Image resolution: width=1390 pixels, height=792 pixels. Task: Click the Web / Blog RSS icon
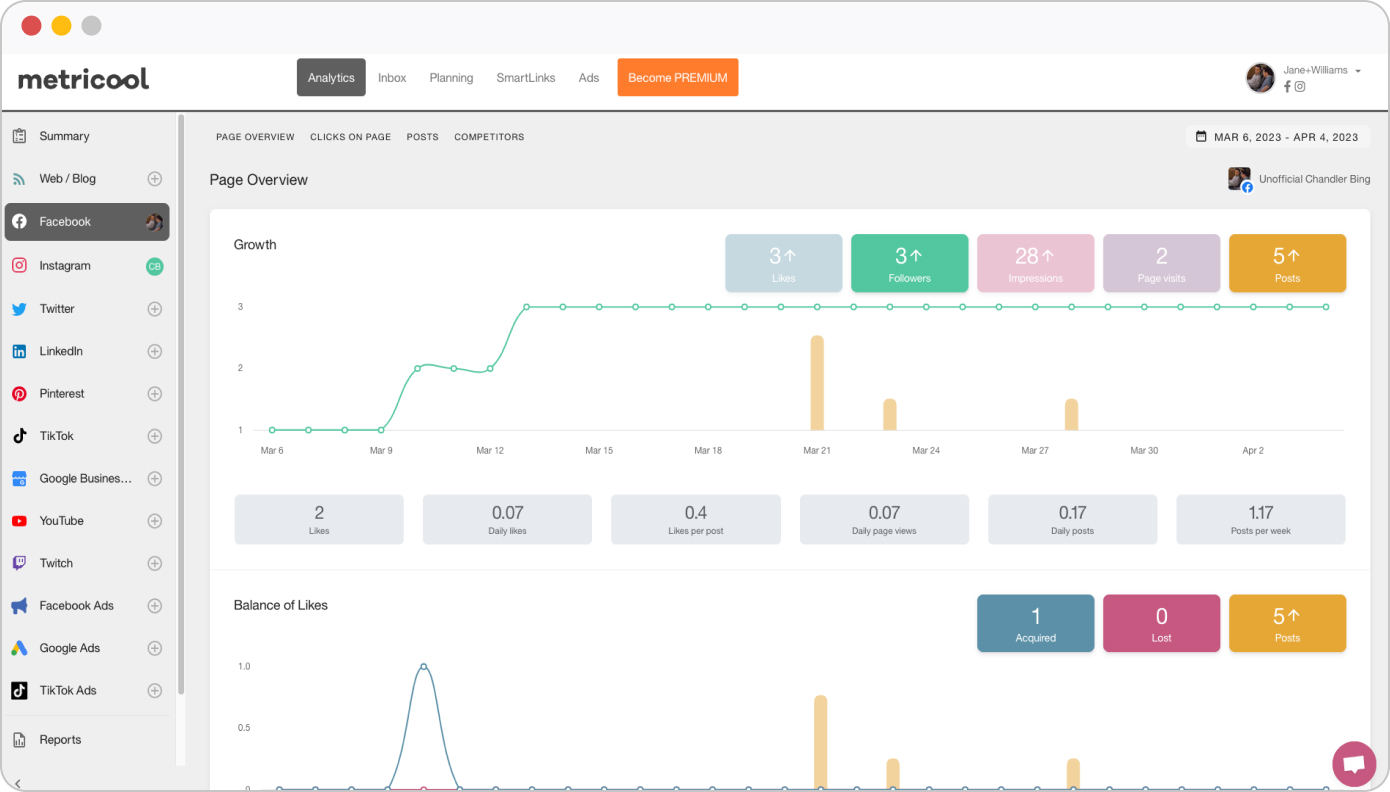tap(19, 179)
